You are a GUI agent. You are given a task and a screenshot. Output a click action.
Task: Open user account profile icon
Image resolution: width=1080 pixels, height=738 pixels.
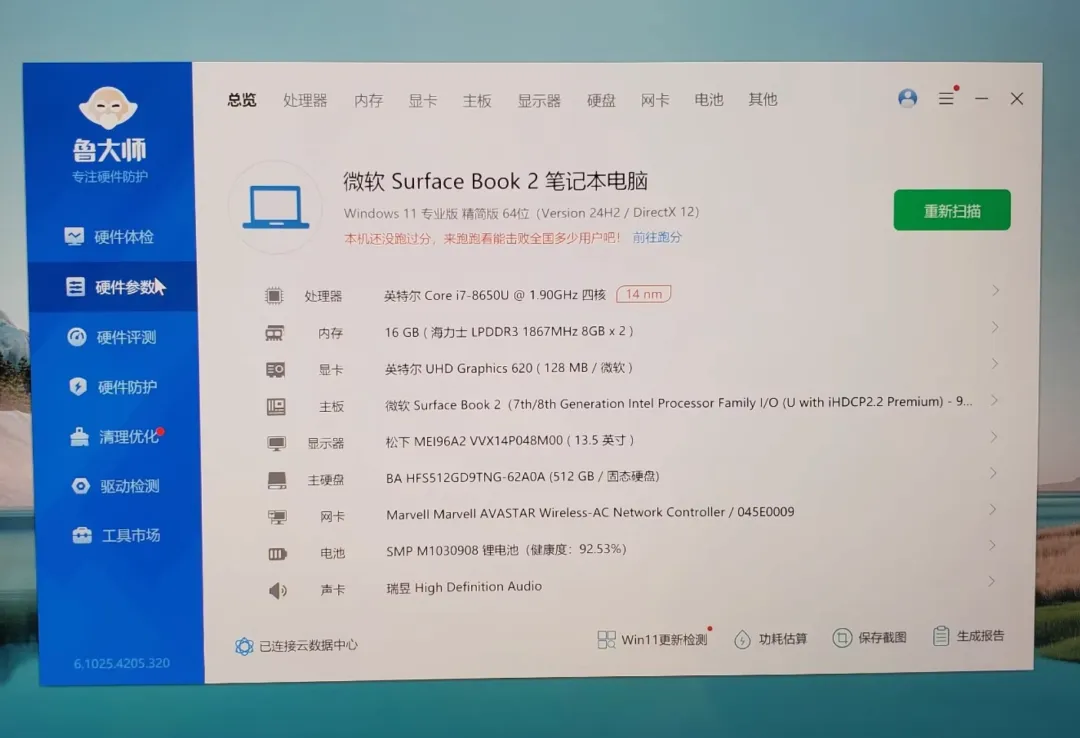(907, 98)
